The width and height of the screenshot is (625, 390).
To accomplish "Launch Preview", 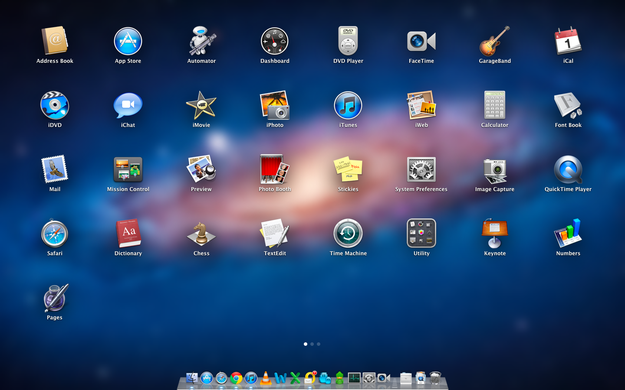I will point(201,169).
